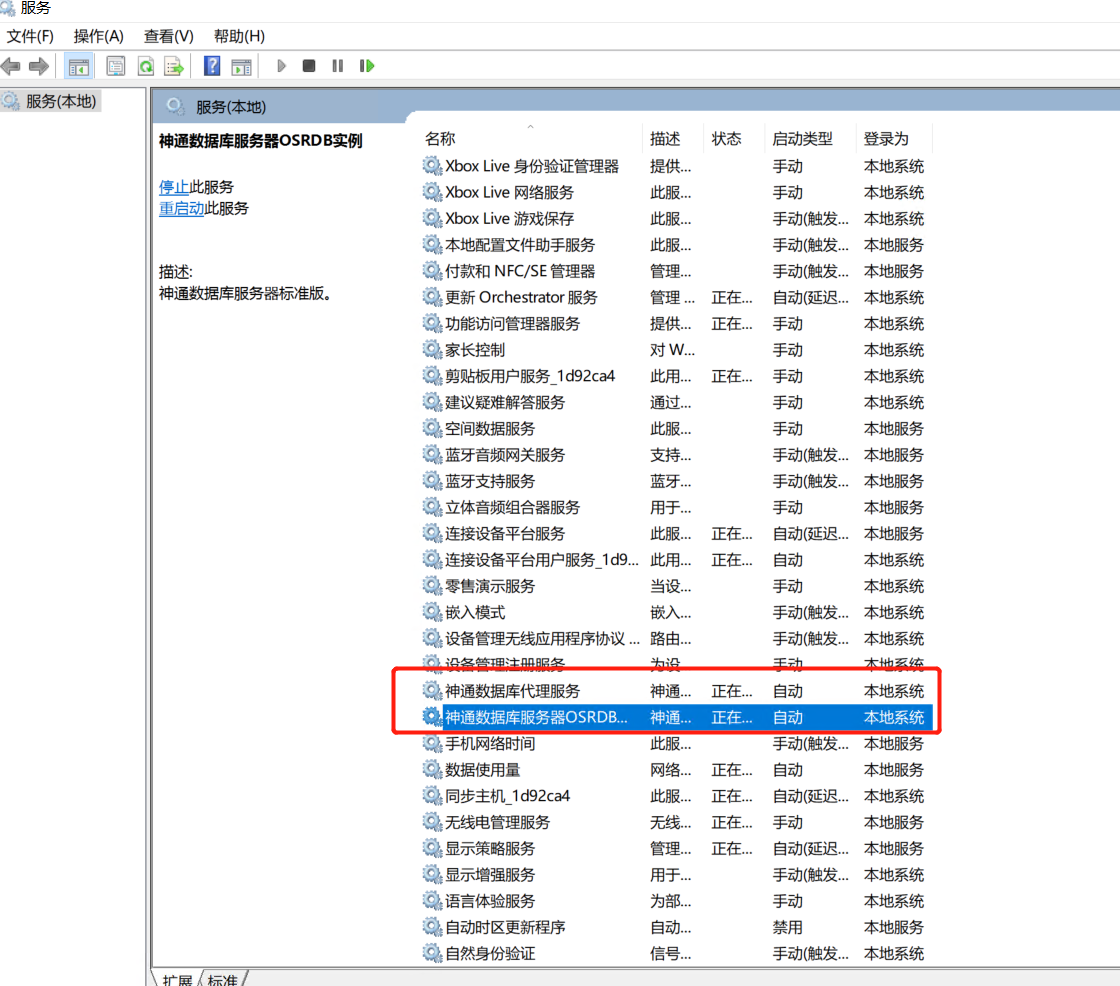Select the 嵌入模式 row
Screen dimensions: 1120x986
(x=676, y=612)
